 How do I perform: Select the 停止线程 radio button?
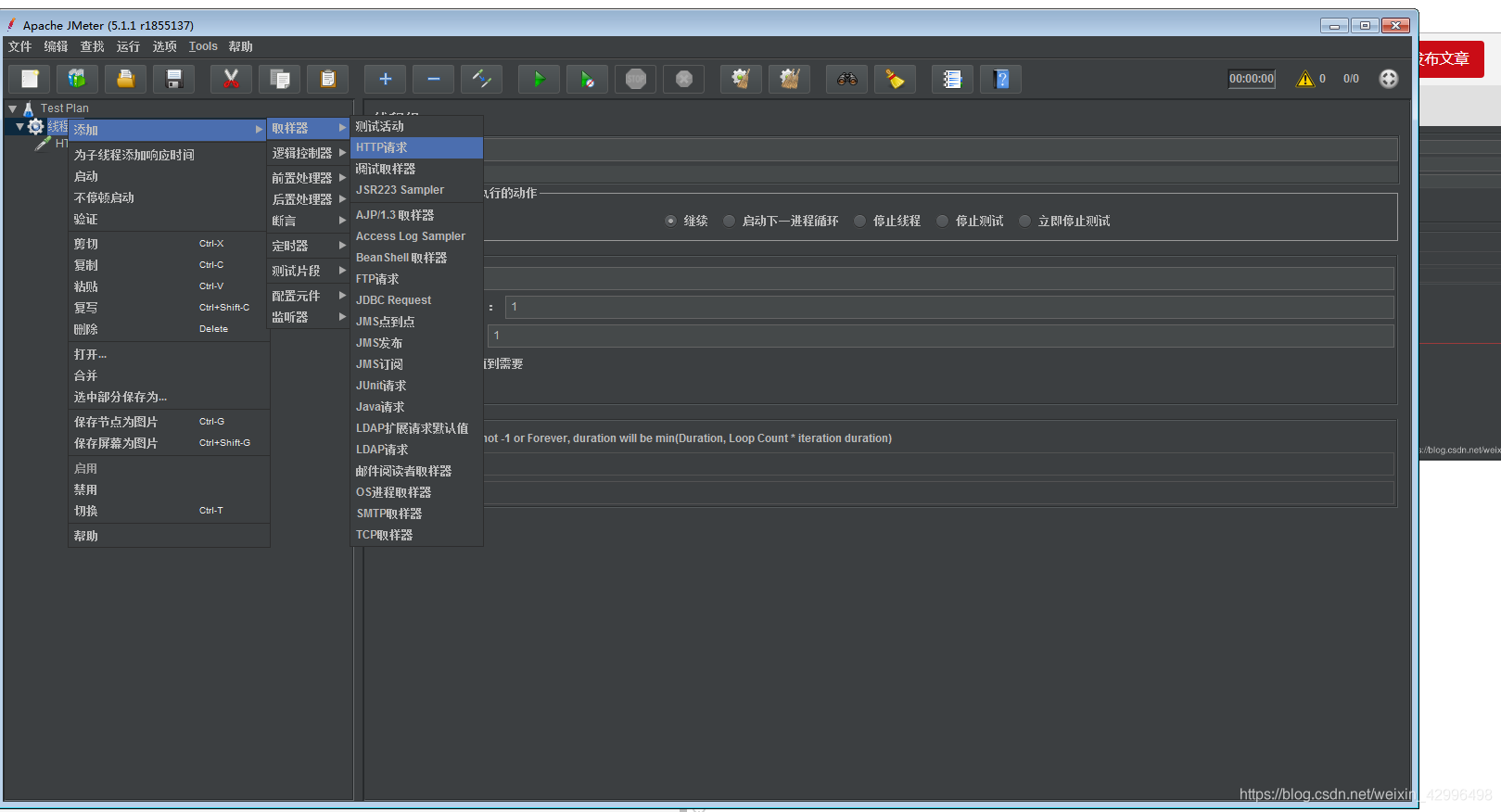(x=859, y=221)
